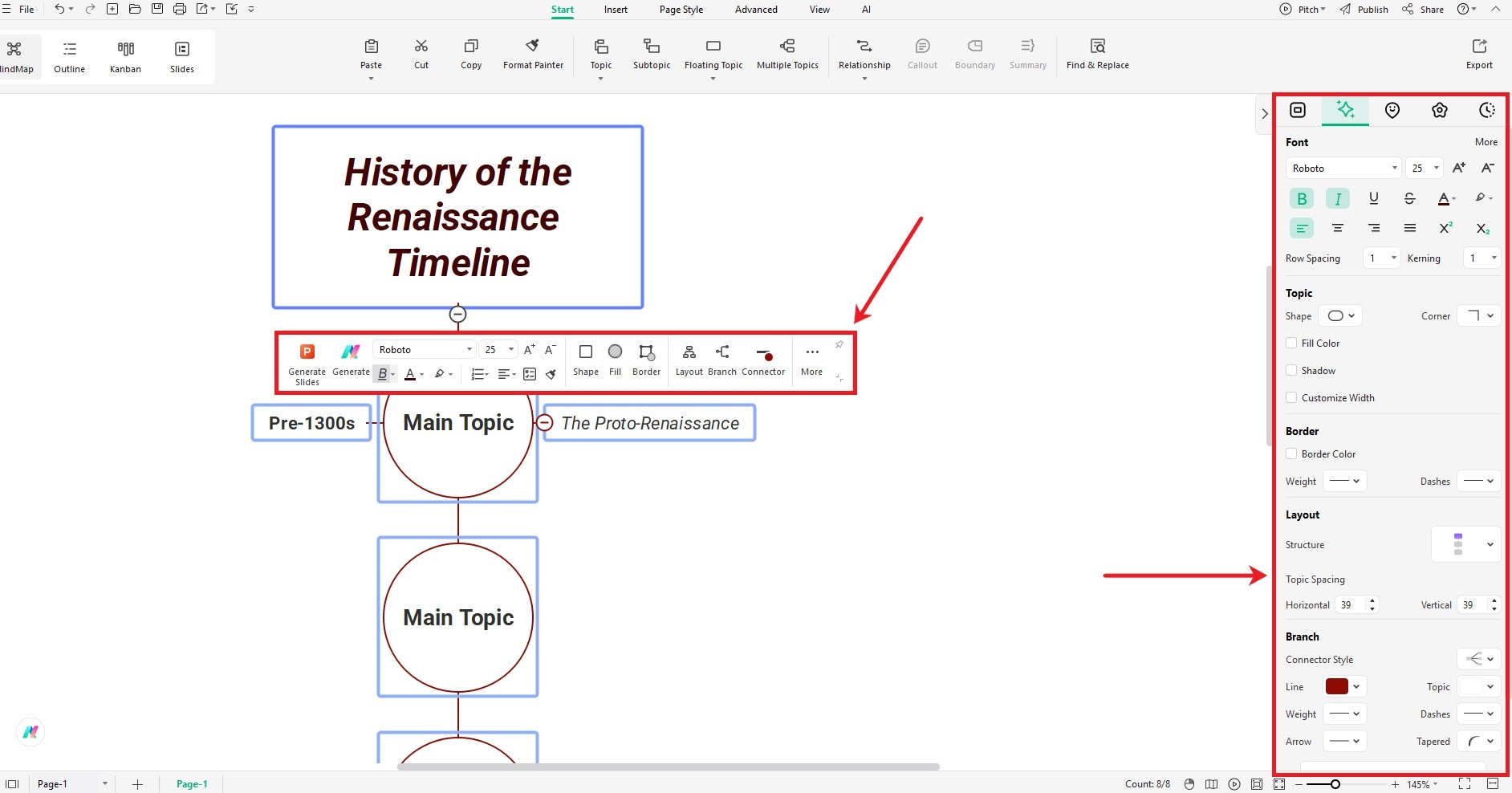
Task: Click More in Font section
Action: 1486,142
